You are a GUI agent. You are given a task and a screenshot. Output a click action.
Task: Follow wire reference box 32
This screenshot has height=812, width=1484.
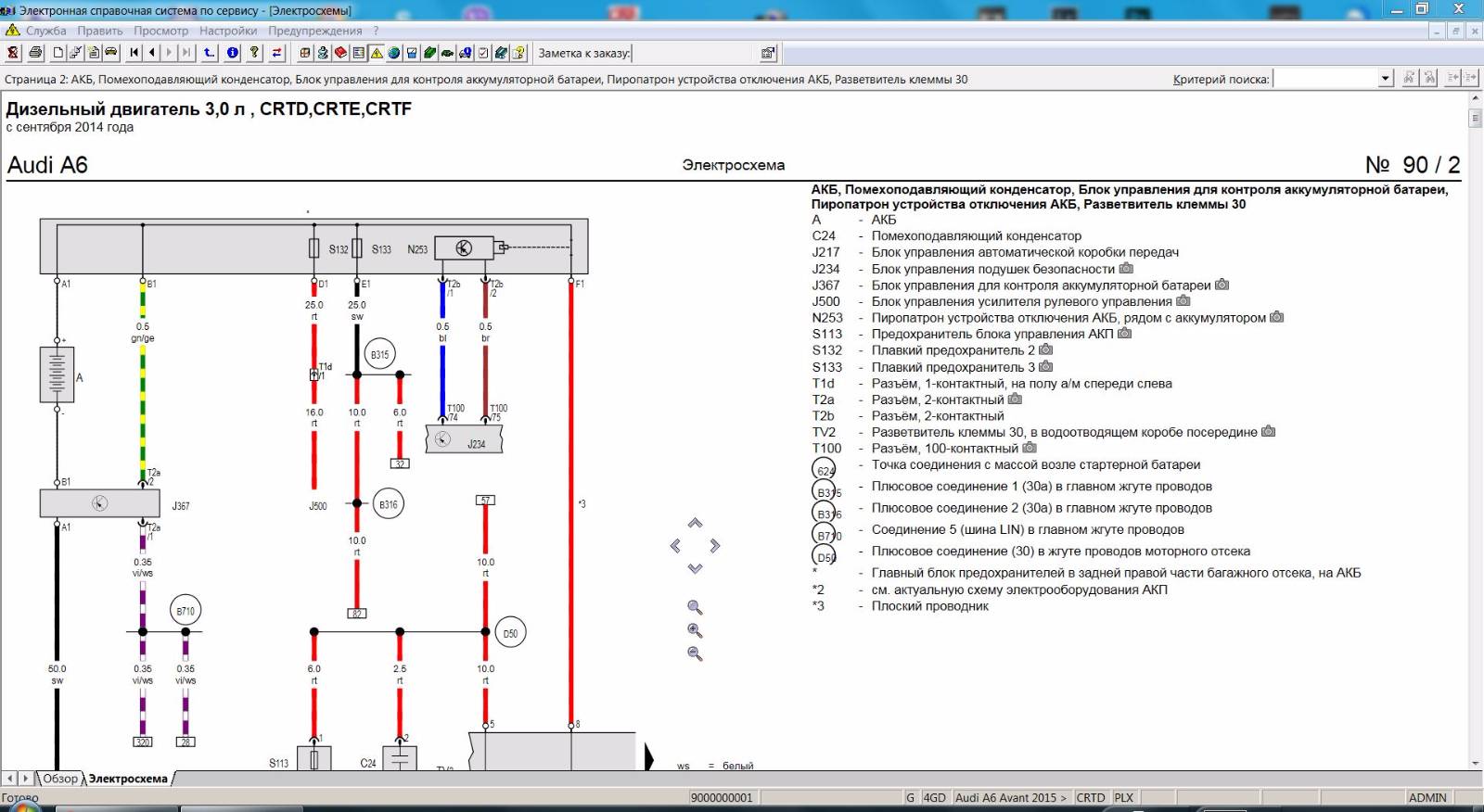[x=400, y=463]
